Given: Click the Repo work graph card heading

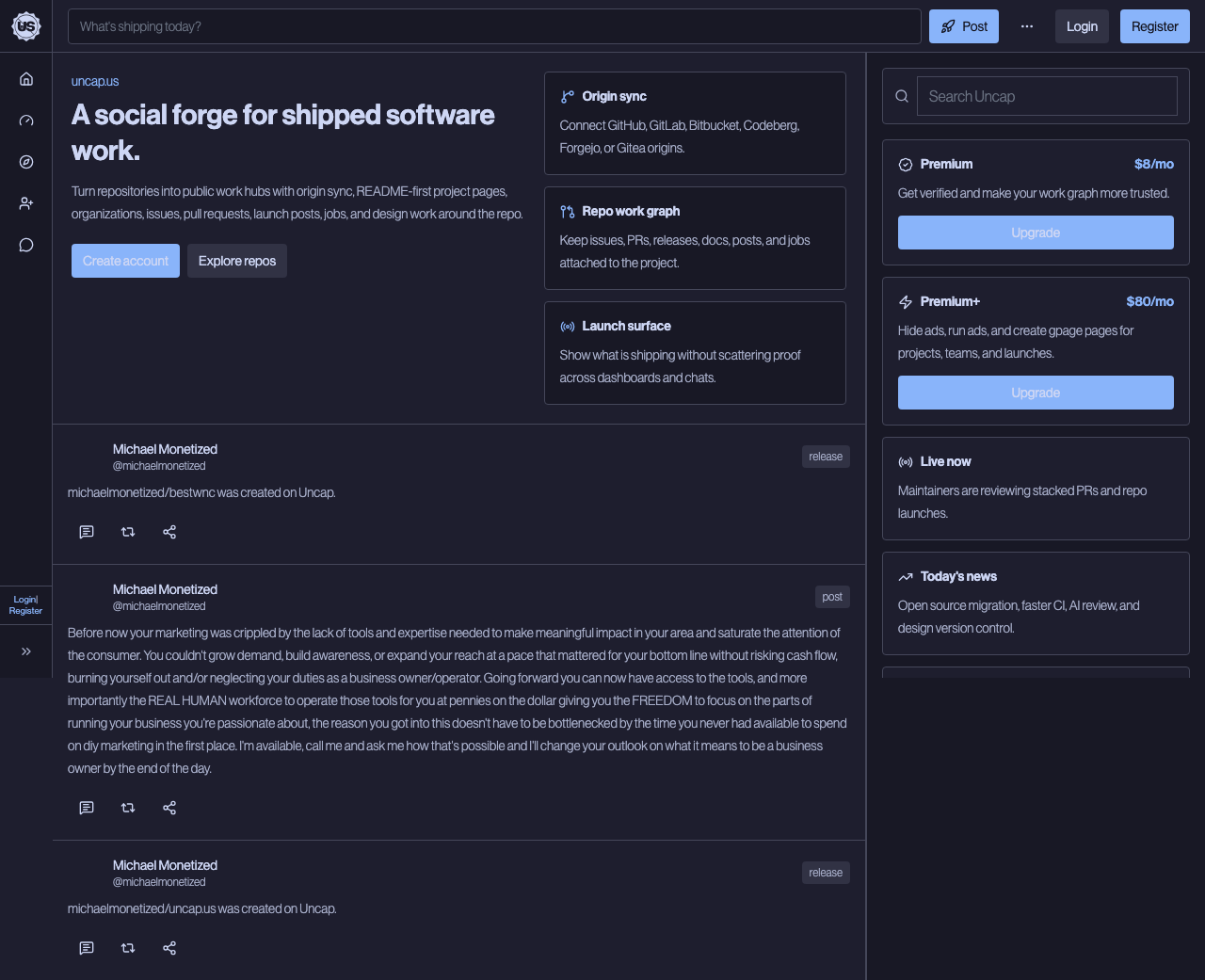Looking at the screenshot, I should point(631,211).
